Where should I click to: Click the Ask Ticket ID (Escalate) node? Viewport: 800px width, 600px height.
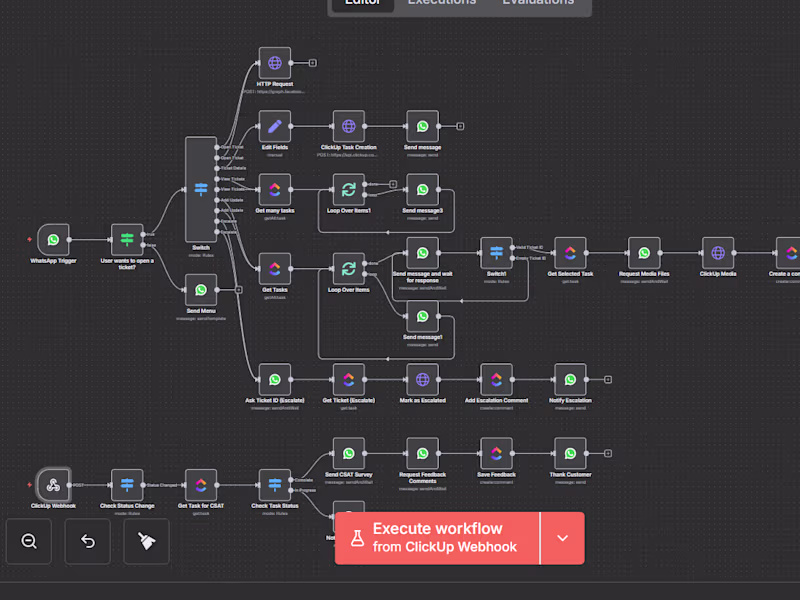(x=274, y=380)
